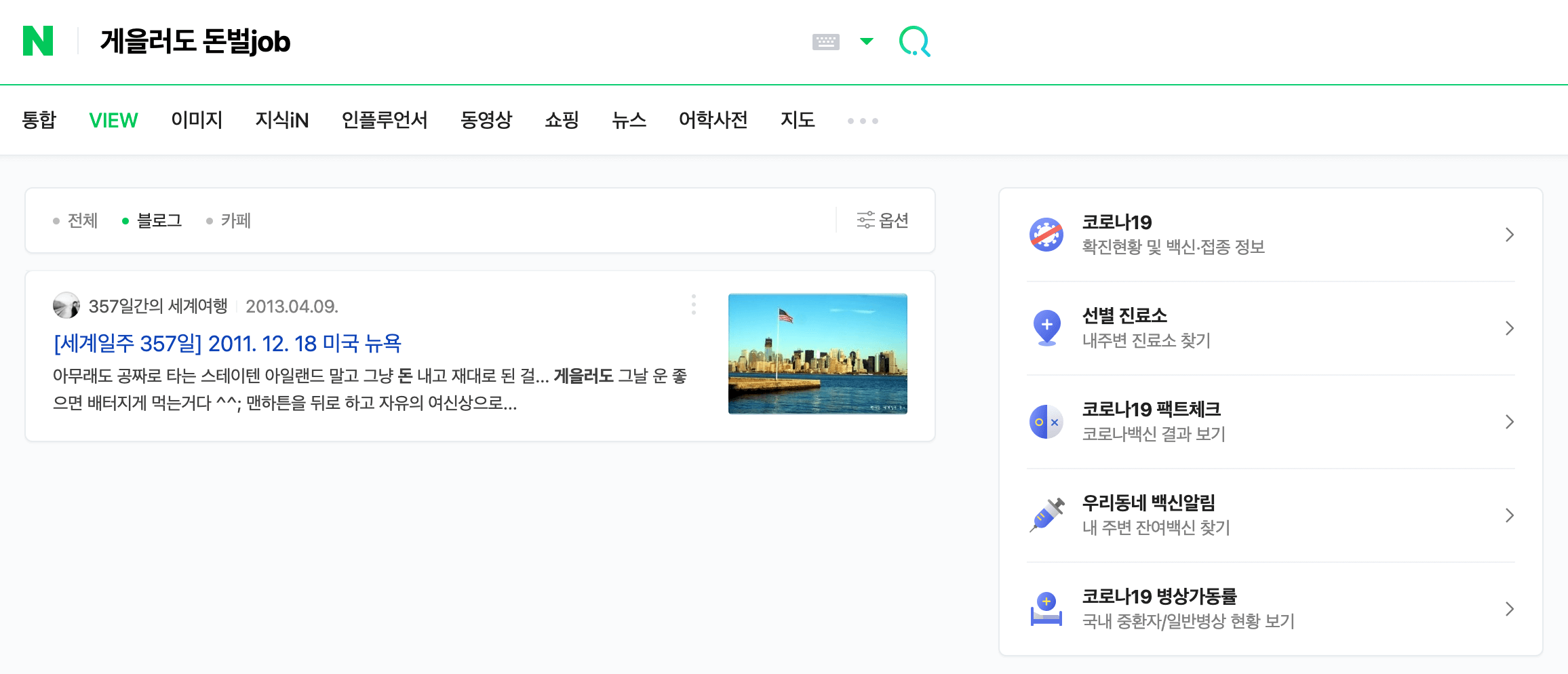Select the 뉴스 tab
The width and height of the screenshot is (1568, 674).
tap(629, 120)
